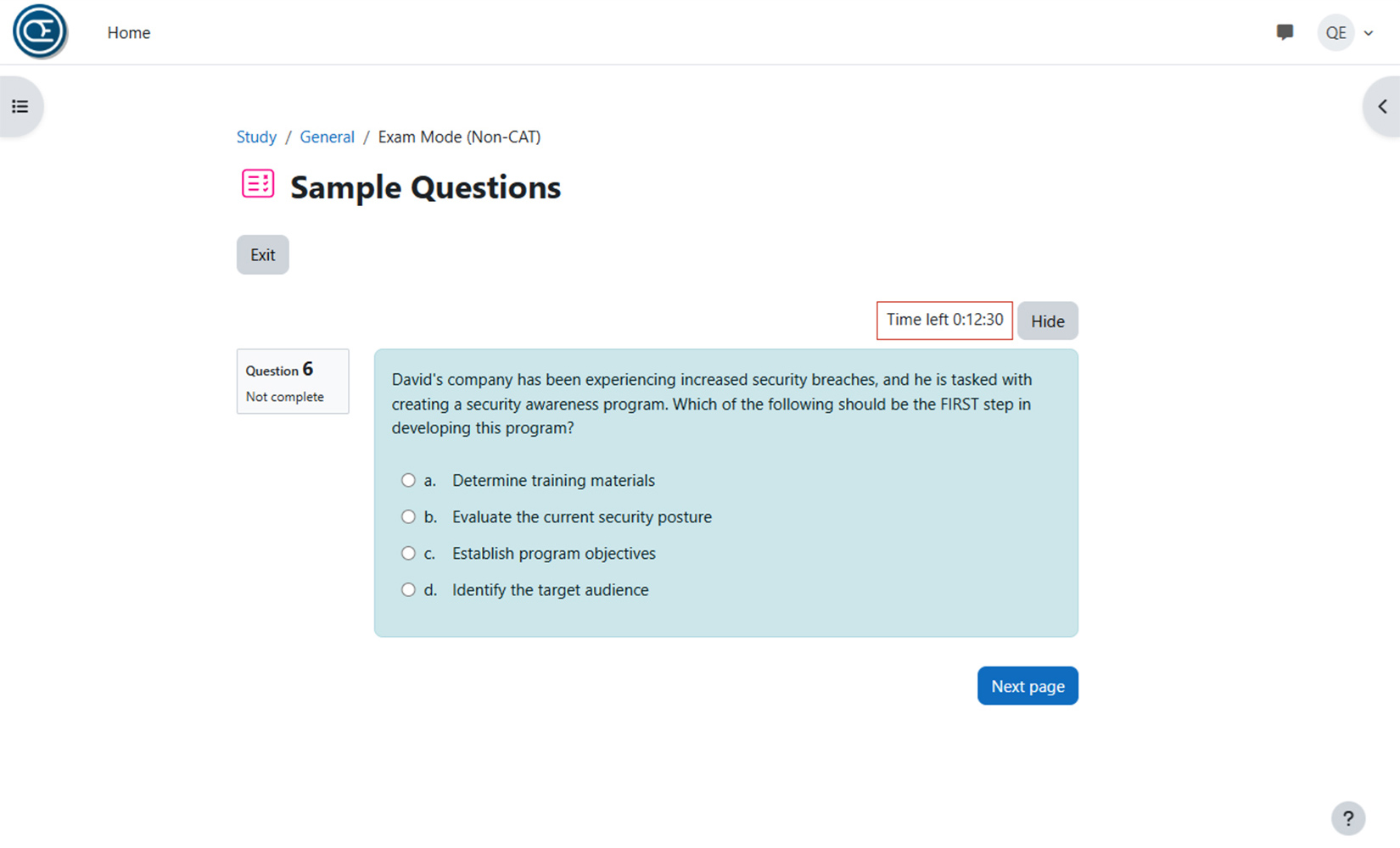The width and height of the screenshot is (1400, 848).
Task: Open the messaging icon in the top bar
Action: 1285,32
